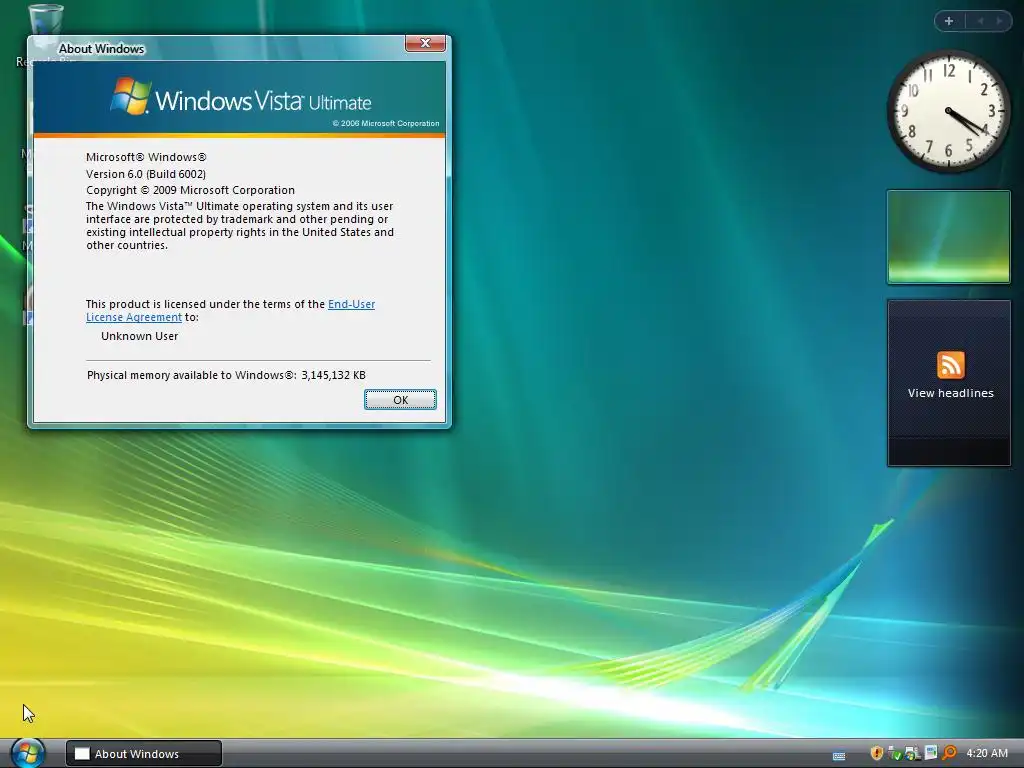Add a gadget with the sidebar plus button

pos(949,21)
